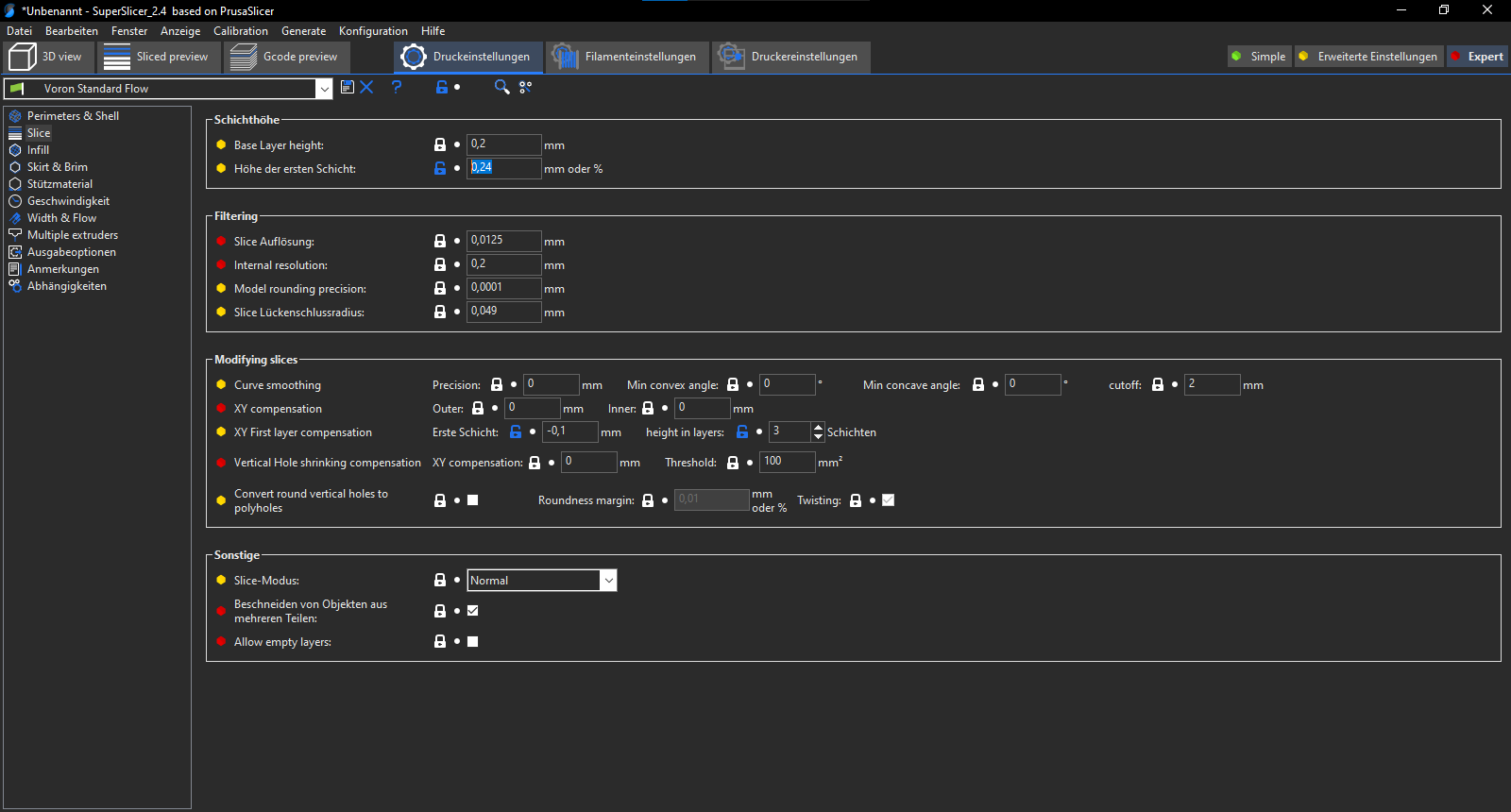
Task: Open Multiple extruders settings page
Action: 73,234
